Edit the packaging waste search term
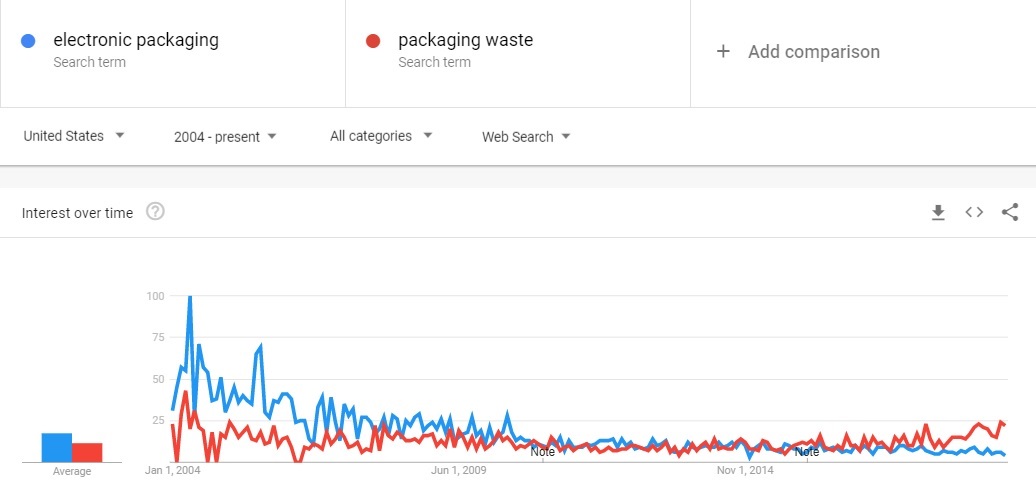1036x502 pixels. [x=465, y=41]
